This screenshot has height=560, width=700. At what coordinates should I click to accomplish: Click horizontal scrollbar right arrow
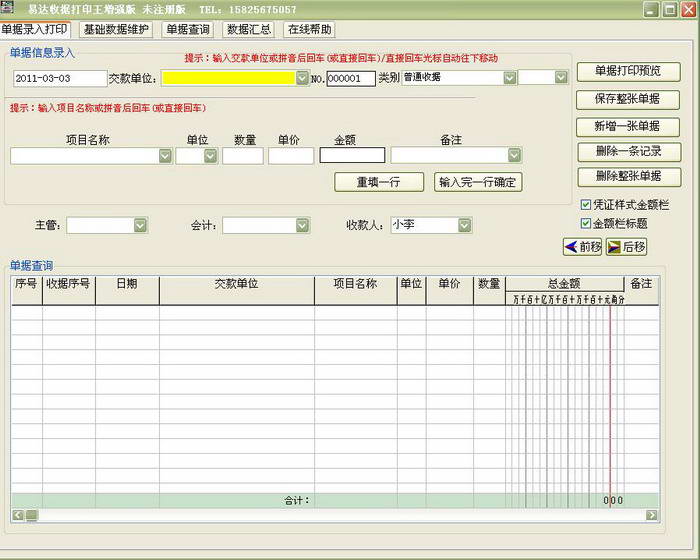[x=652, y=515]
